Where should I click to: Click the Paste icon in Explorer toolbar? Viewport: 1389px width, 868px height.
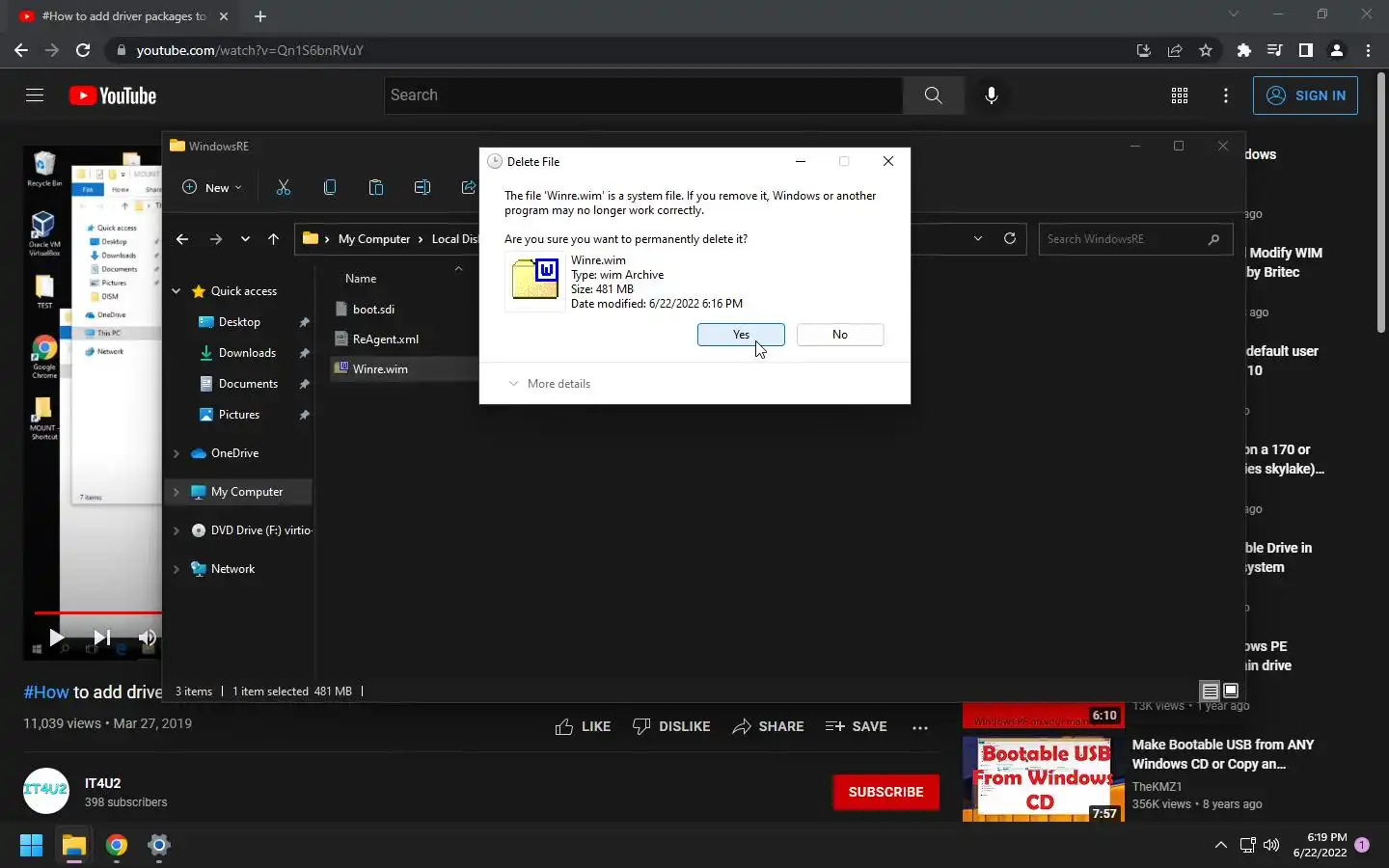(x=376, y=187)
